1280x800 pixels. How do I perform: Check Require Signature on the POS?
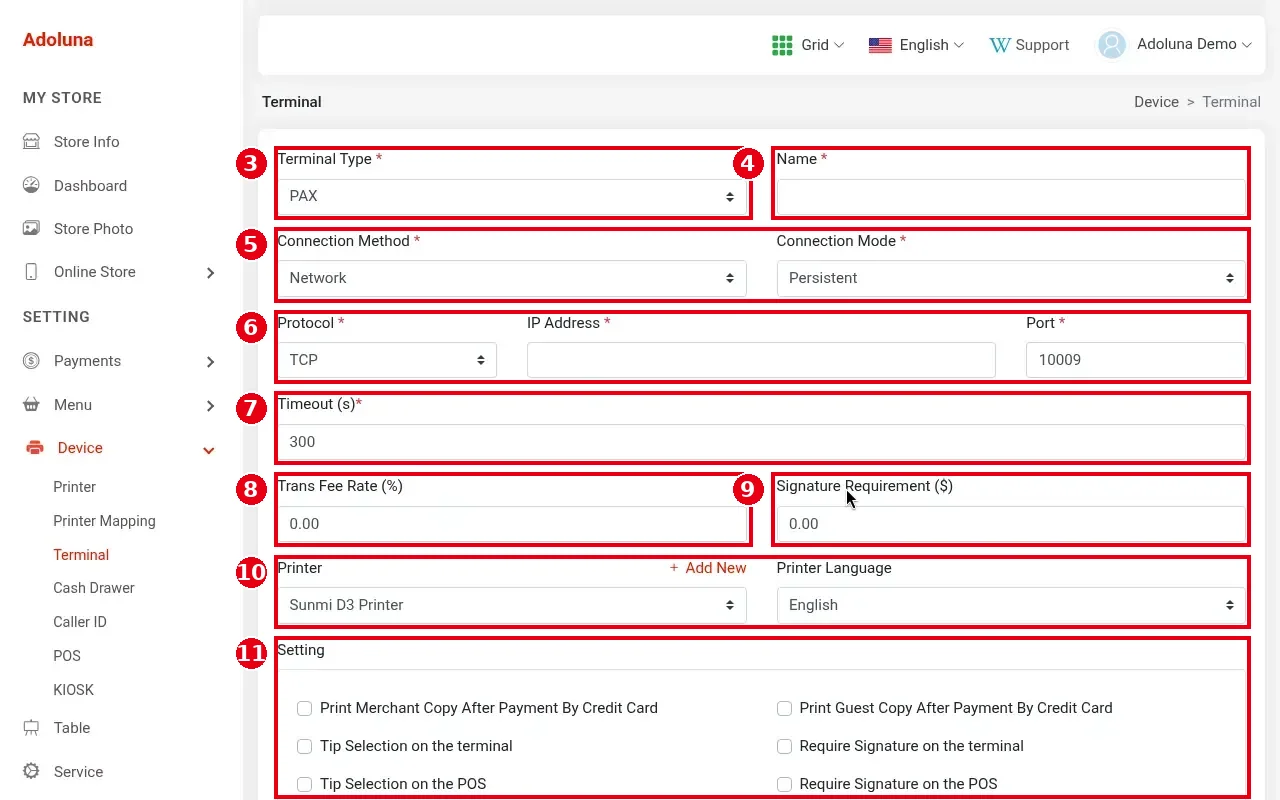tap(784, 784)
